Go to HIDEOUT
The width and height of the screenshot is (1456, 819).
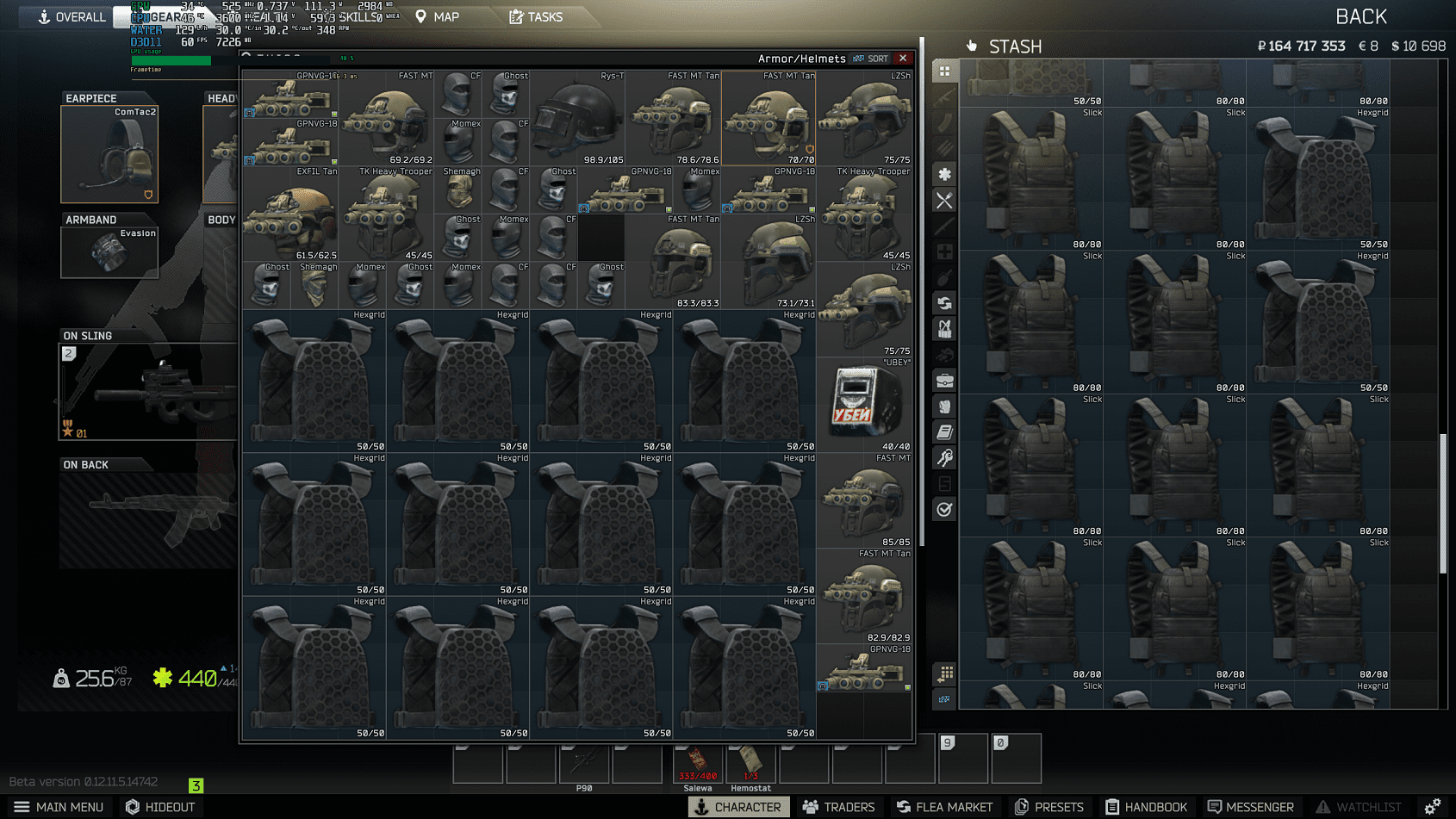coord(160,807)
